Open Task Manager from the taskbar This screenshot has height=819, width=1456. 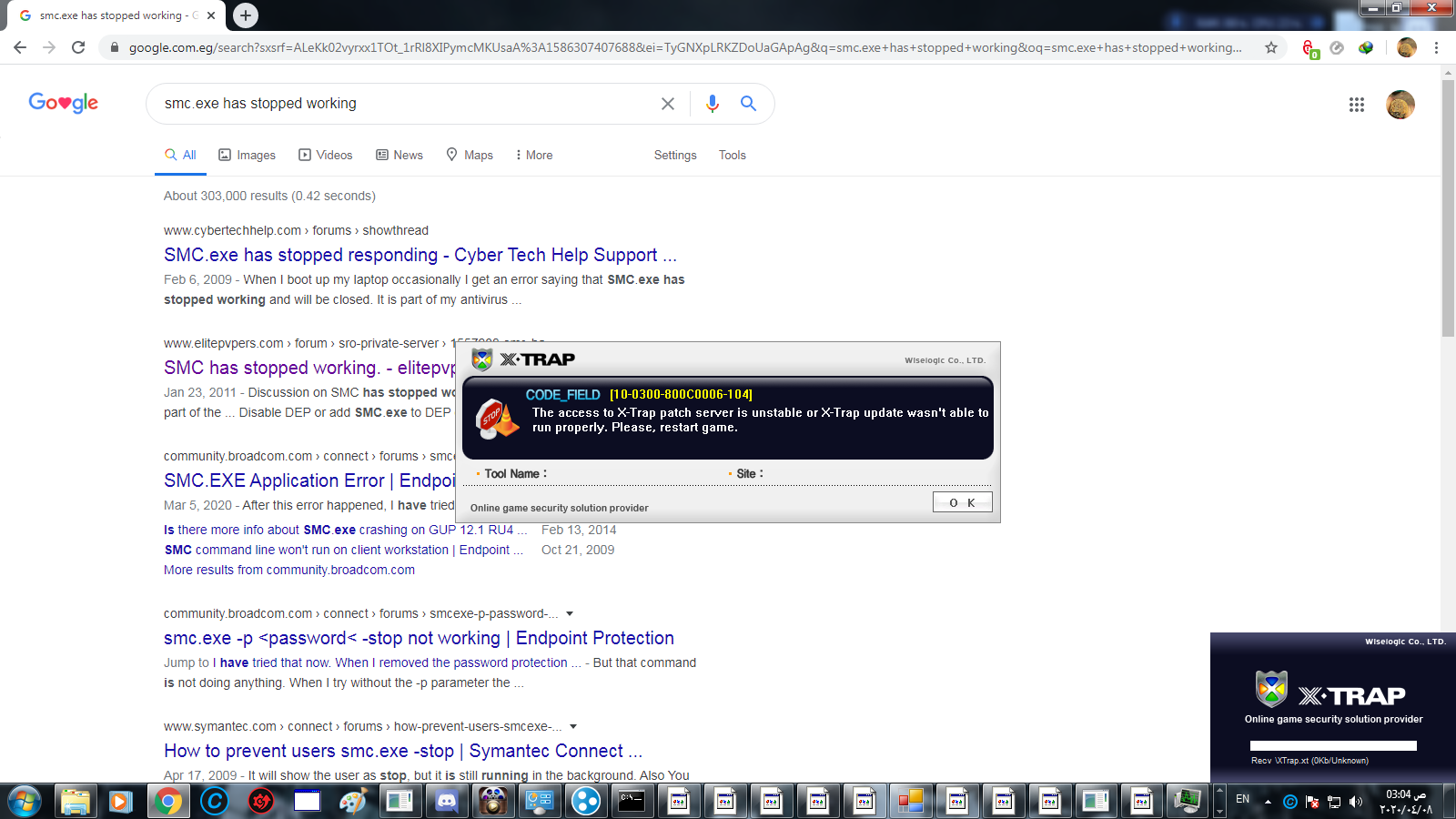(1188, 802)
